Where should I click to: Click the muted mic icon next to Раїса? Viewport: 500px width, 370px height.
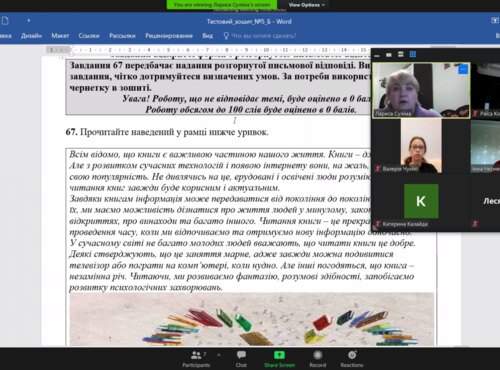pos(475,114)
